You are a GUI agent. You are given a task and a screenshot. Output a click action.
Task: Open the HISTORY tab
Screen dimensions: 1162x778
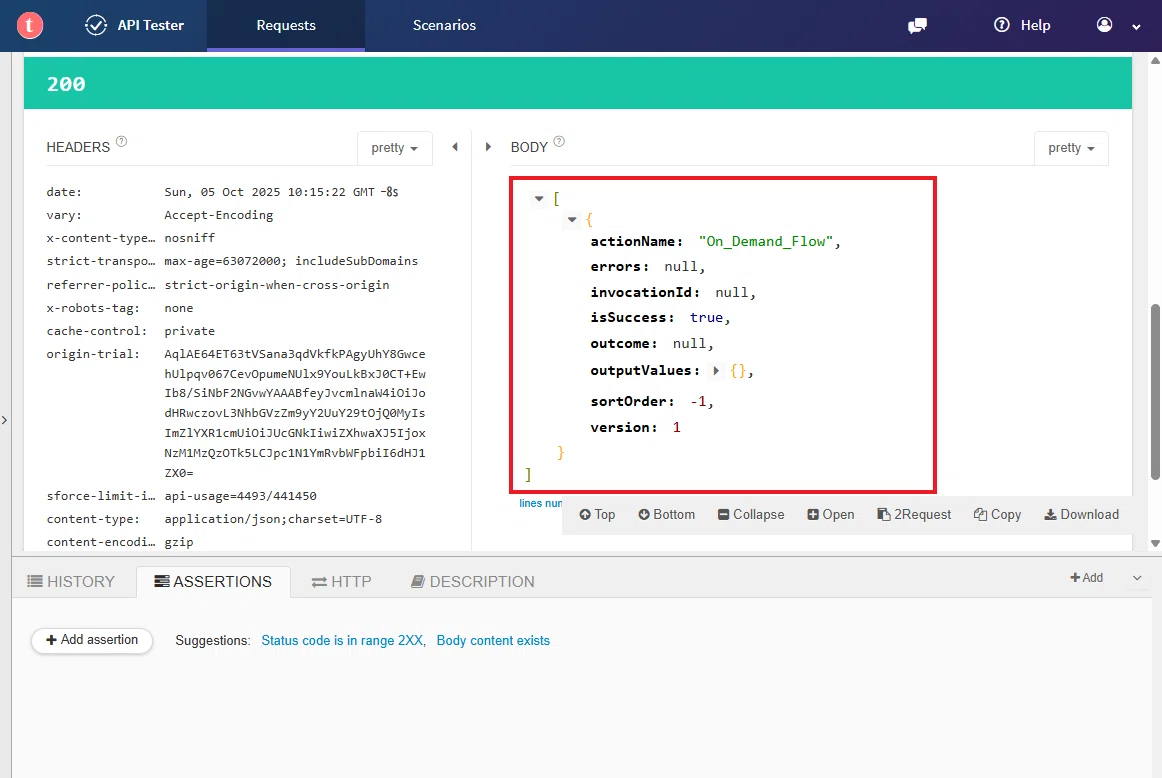click(71, 582)
